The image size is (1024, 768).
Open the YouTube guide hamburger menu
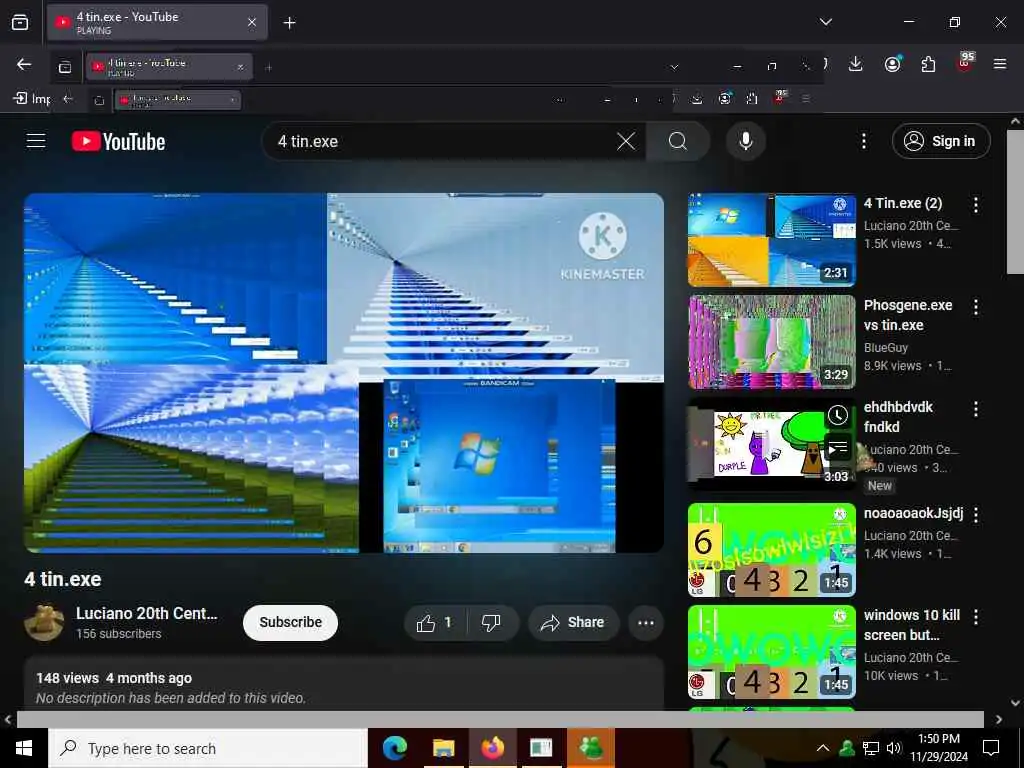(36, 141)
